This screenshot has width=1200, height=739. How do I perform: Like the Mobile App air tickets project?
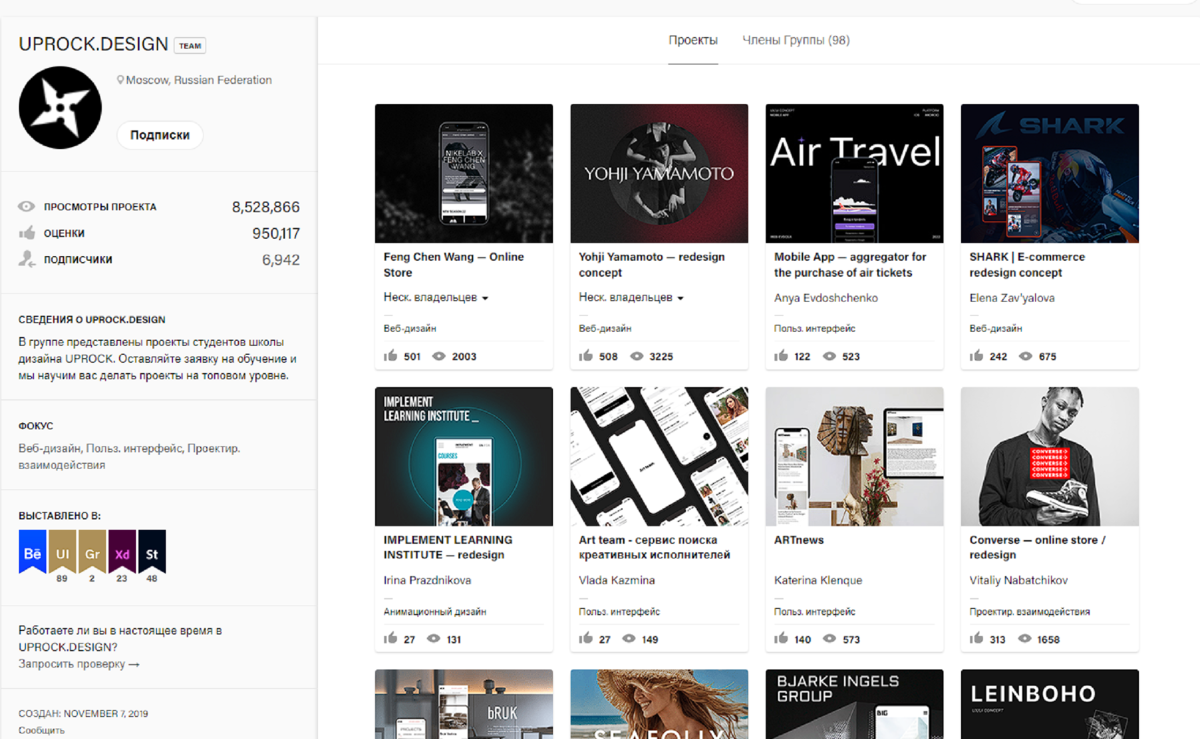781,356
